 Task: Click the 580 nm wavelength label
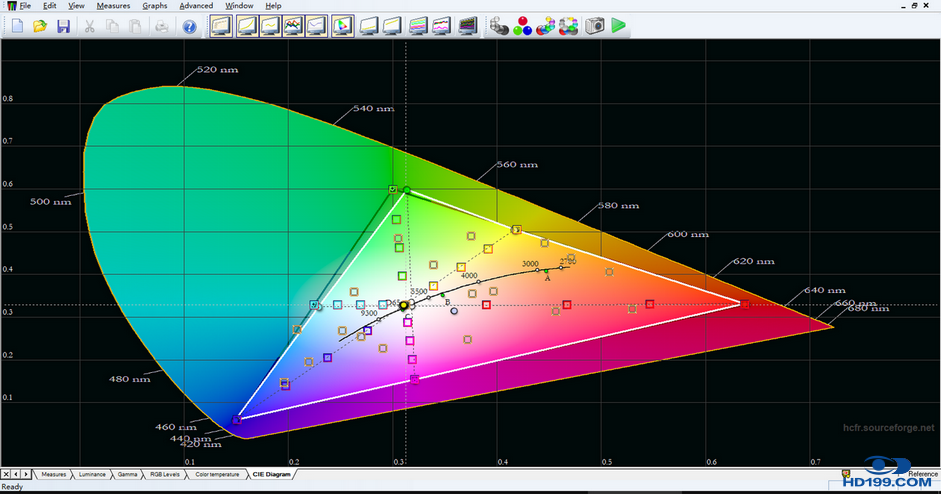(618, 205)
